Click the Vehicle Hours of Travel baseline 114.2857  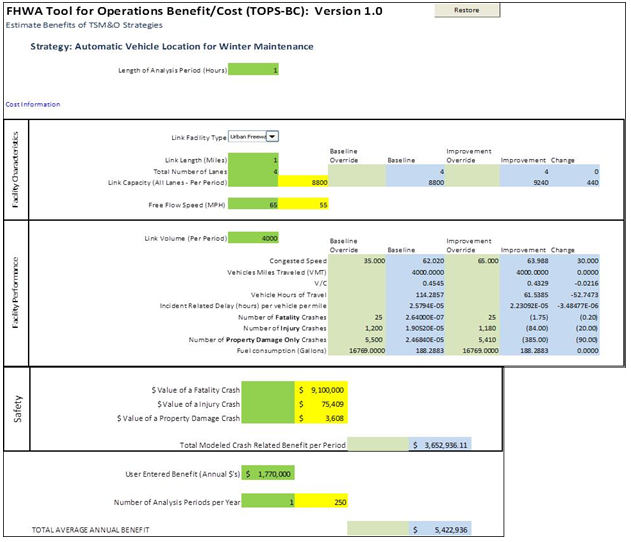415,295
